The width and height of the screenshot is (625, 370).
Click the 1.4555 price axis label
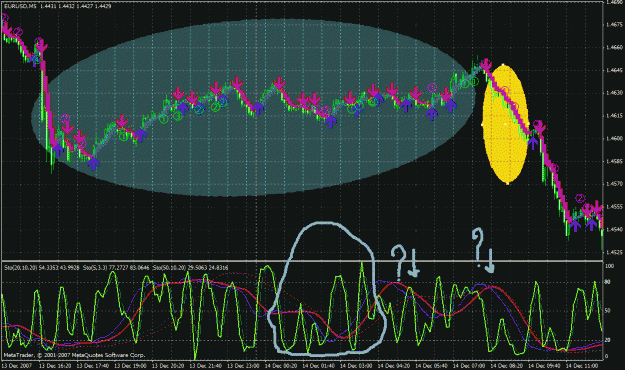click(x=614, y=207)
